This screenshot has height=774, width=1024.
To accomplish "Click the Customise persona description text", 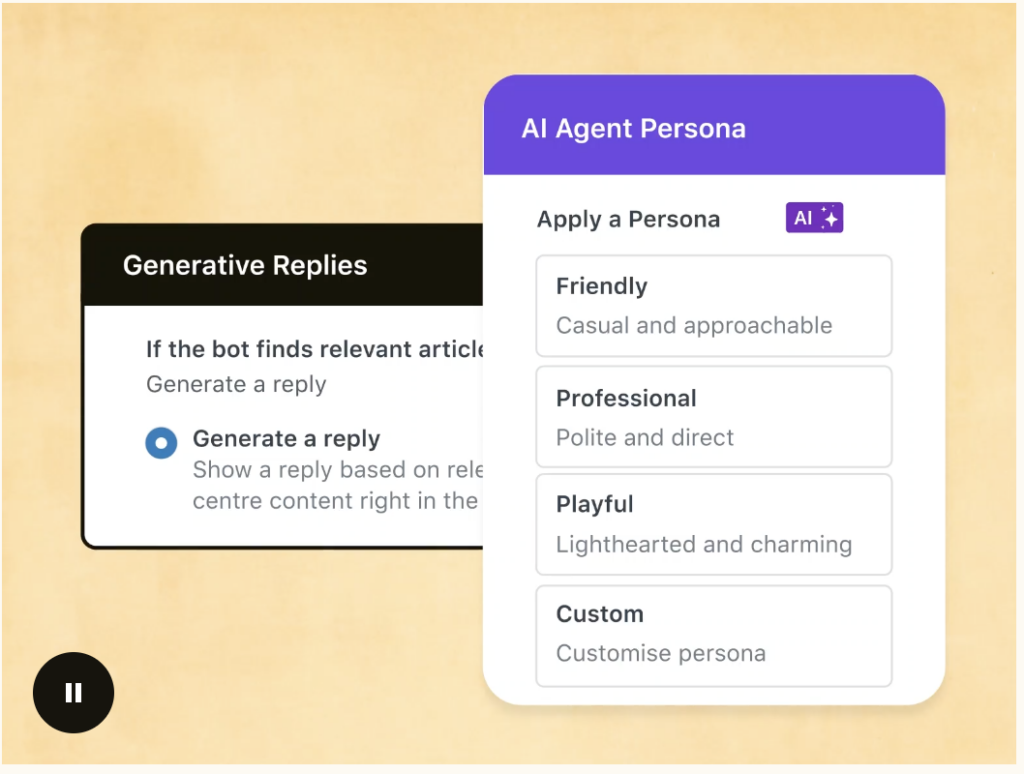I will [x=661, y=653].
